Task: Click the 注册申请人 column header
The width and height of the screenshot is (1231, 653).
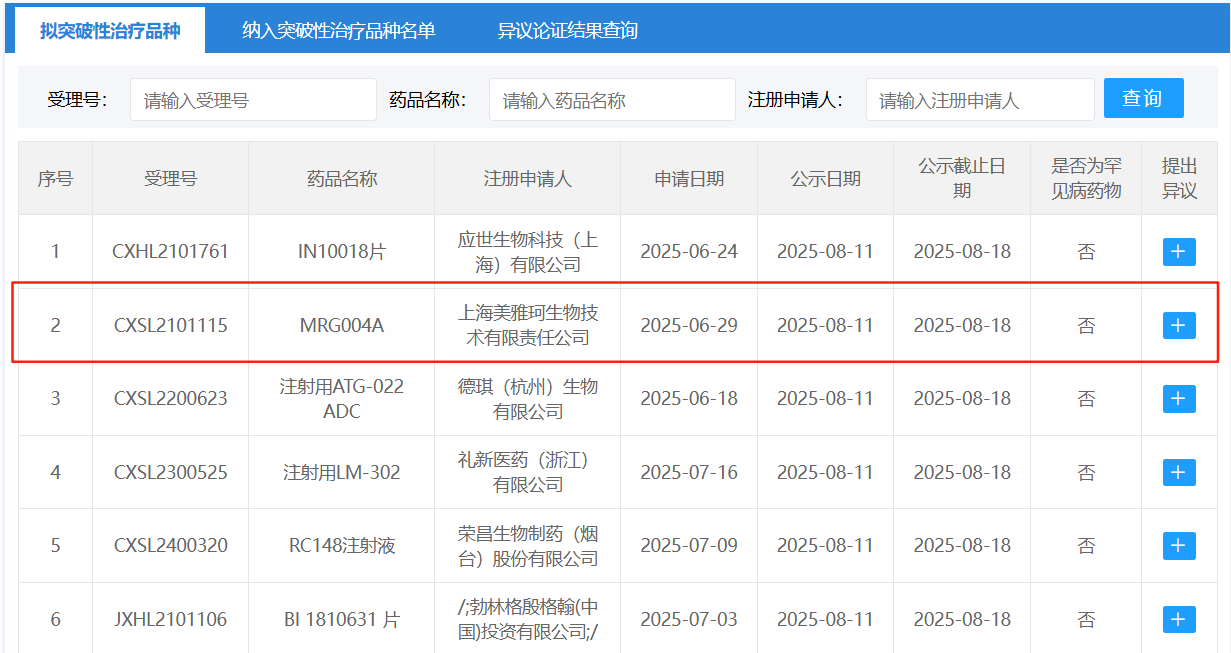Action: [x=528, y=179]
